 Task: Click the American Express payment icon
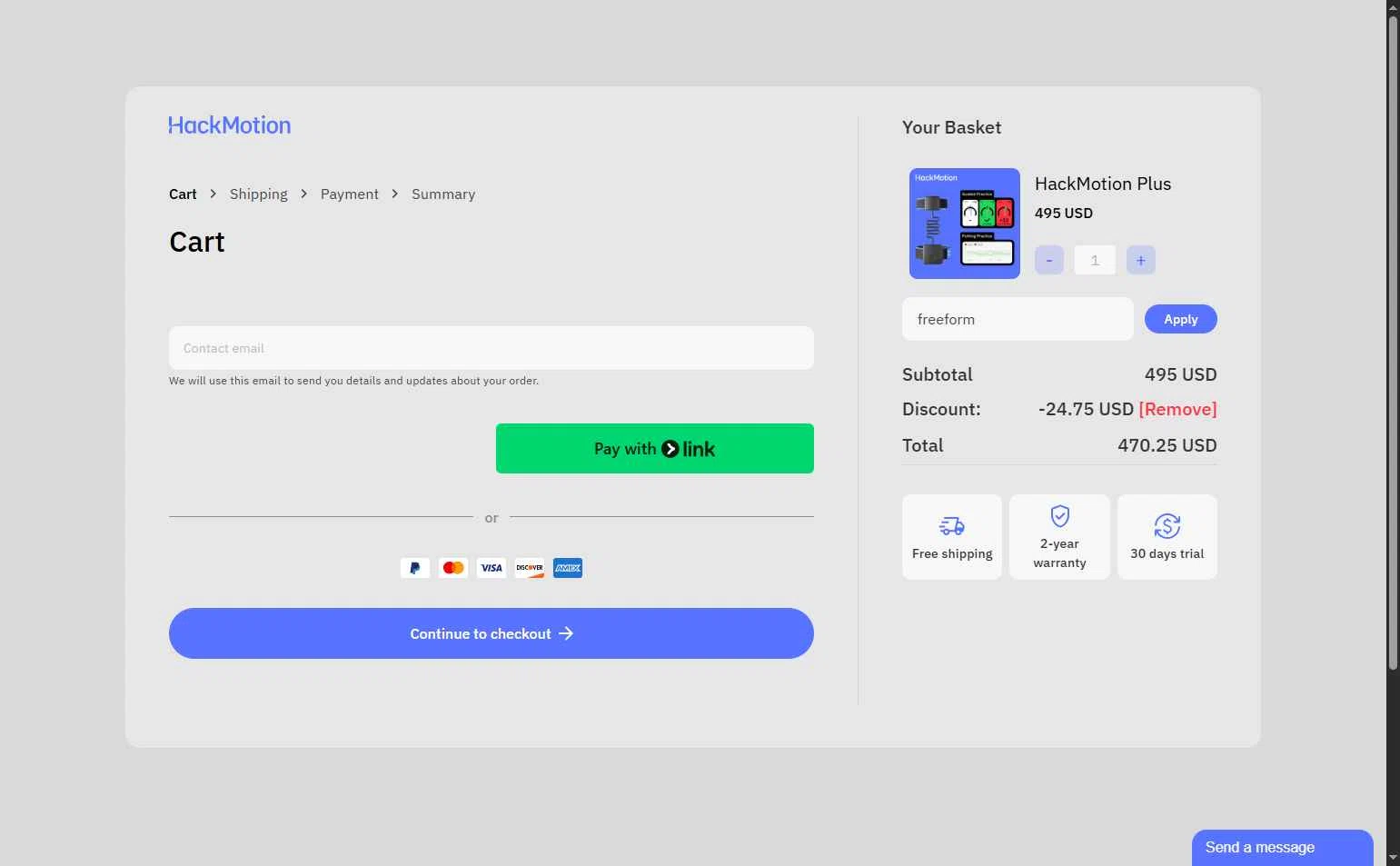click(x=568, y=568)
